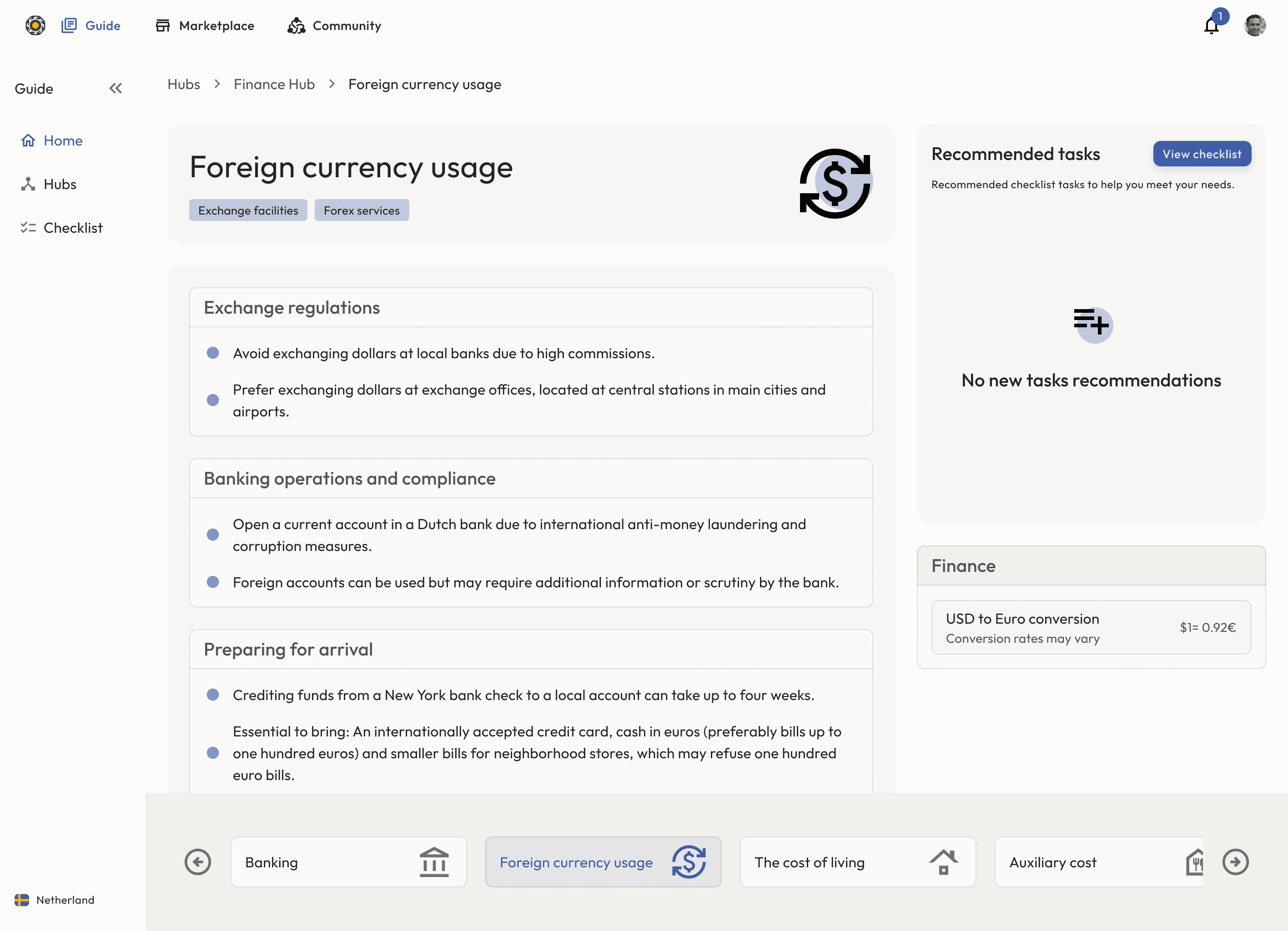1288x931 pixels.
Task: Click the Netherland flag icon
Action: 21,900
